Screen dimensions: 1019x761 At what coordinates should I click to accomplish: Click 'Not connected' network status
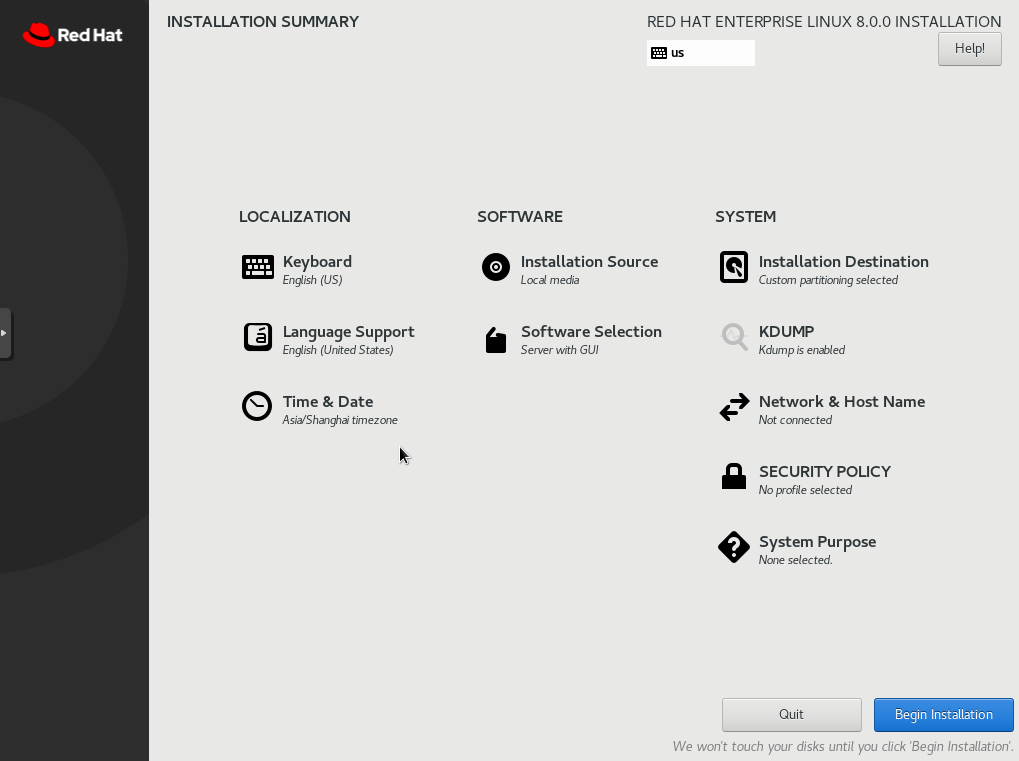click(x=795, y=420)
